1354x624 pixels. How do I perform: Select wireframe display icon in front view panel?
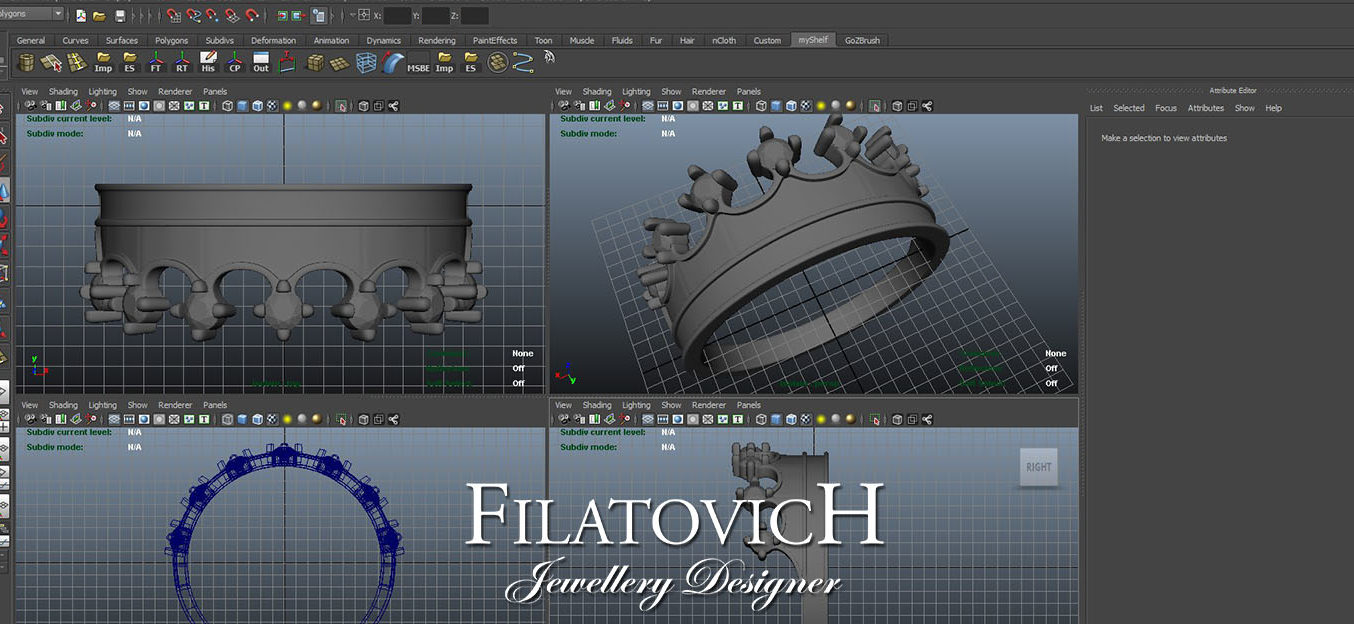pos(226,106)
